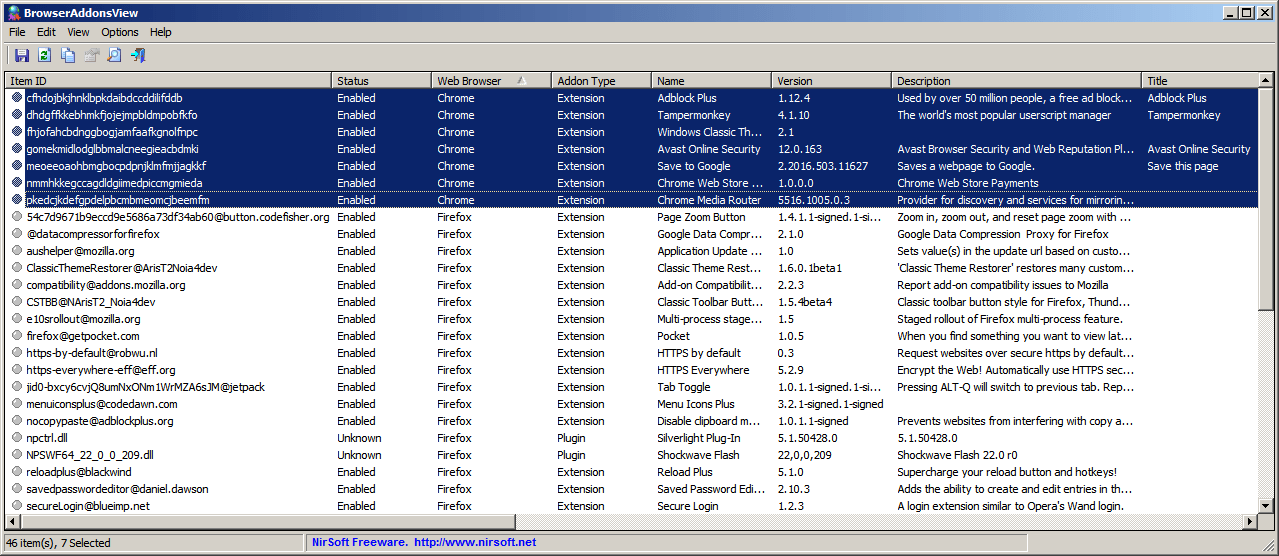Click the vertical scrollbar up arrow

pyautogui.click(x=1266, y=81)
